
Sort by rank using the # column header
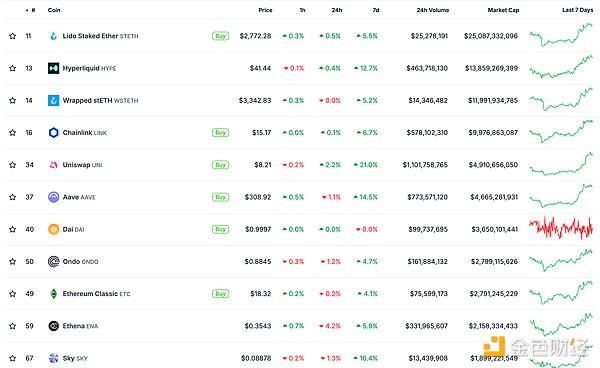[32, 10]
